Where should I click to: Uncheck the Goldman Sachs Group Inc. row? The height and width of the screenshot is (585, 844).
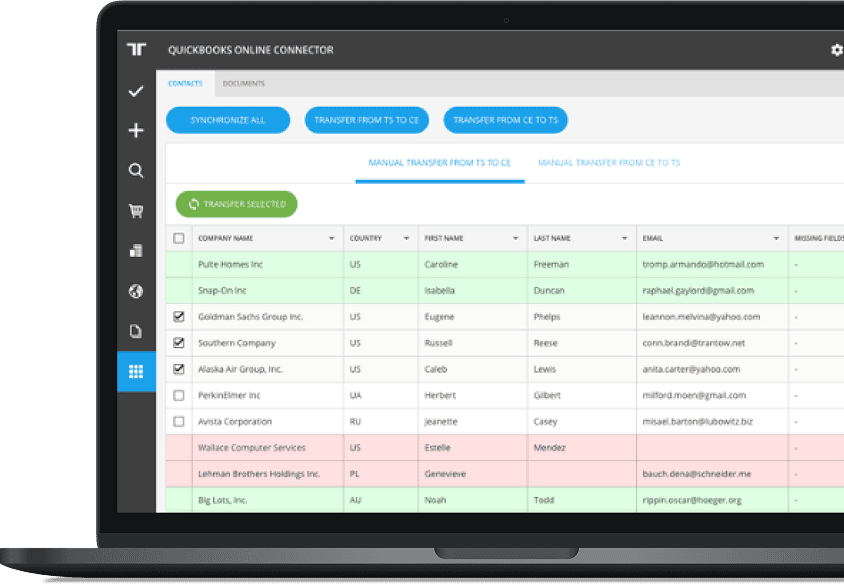click(x=177, y=316)
